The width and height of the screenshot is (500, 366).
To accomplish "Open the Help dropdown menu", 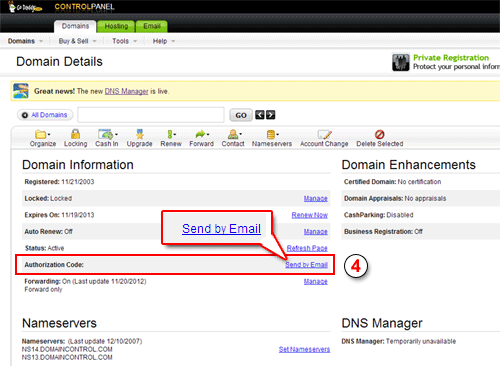I will (164, 41).
